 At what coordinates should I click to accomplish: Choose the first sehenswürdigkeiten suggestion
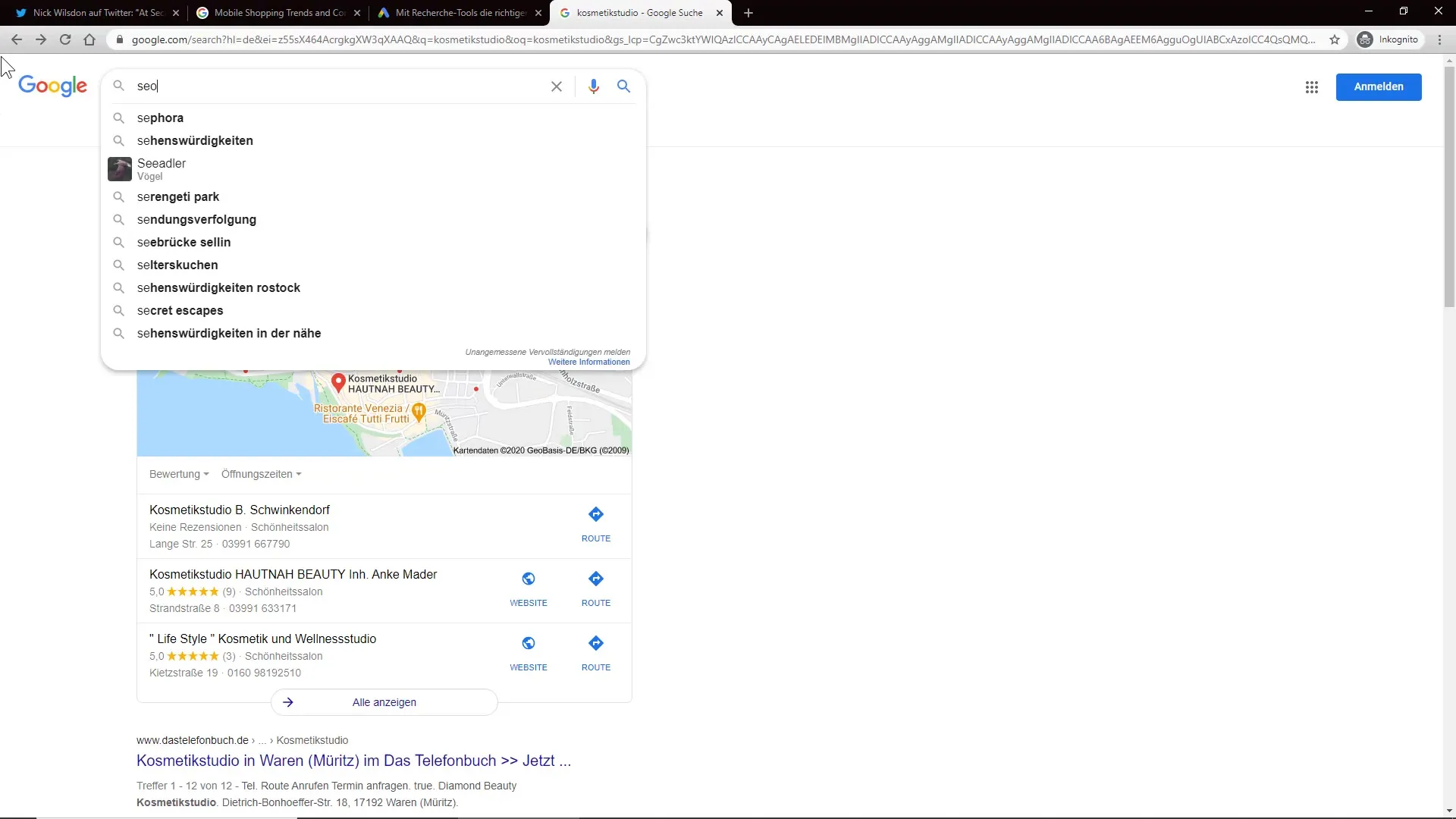tap(373, 141)
